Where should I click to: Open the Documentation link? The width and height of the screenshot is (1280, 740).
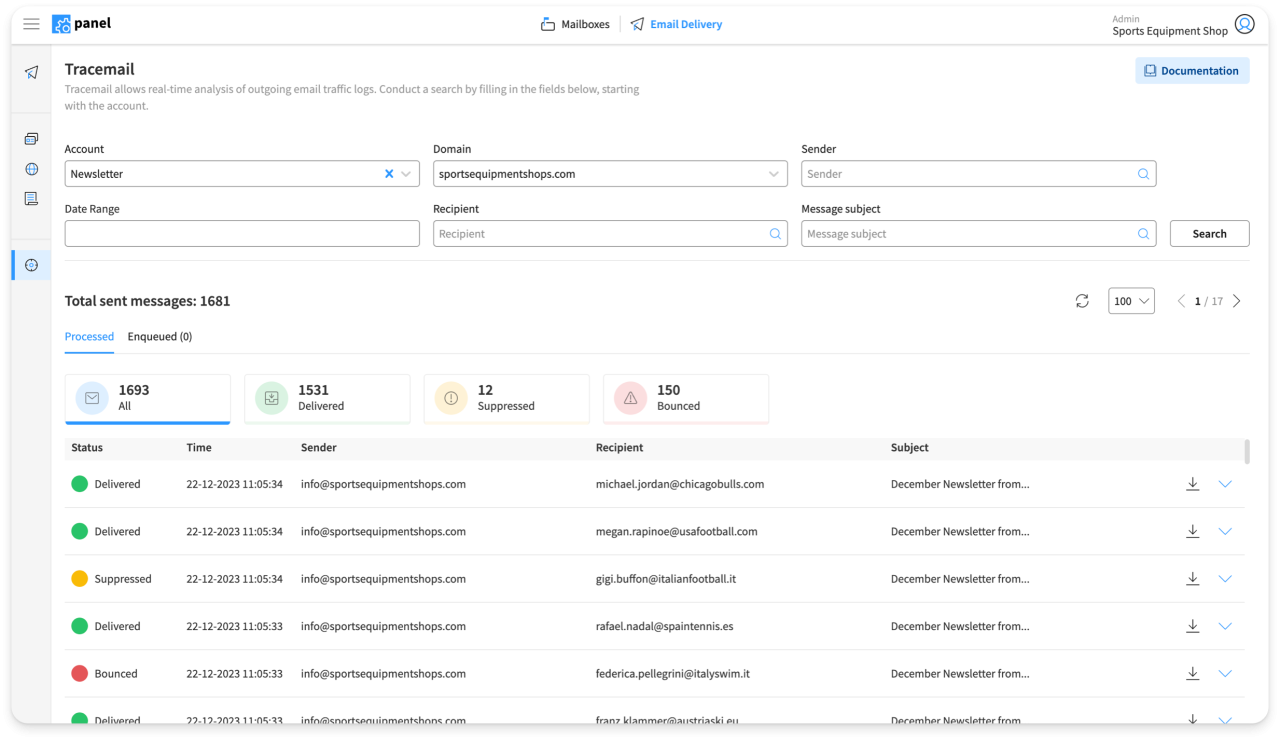1192,70
